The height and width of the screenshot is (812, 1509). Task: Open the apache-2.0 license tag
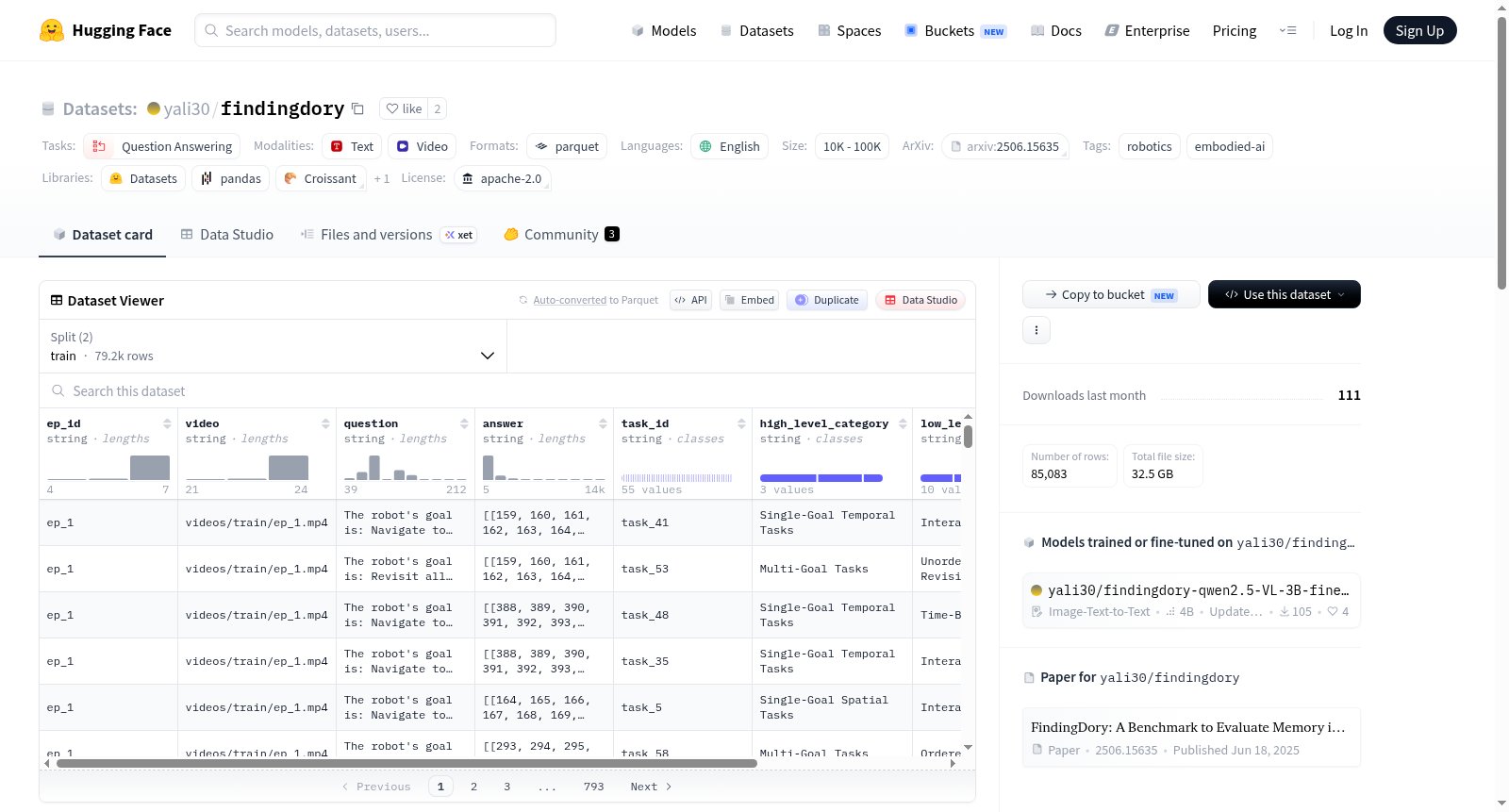(502, 178)
